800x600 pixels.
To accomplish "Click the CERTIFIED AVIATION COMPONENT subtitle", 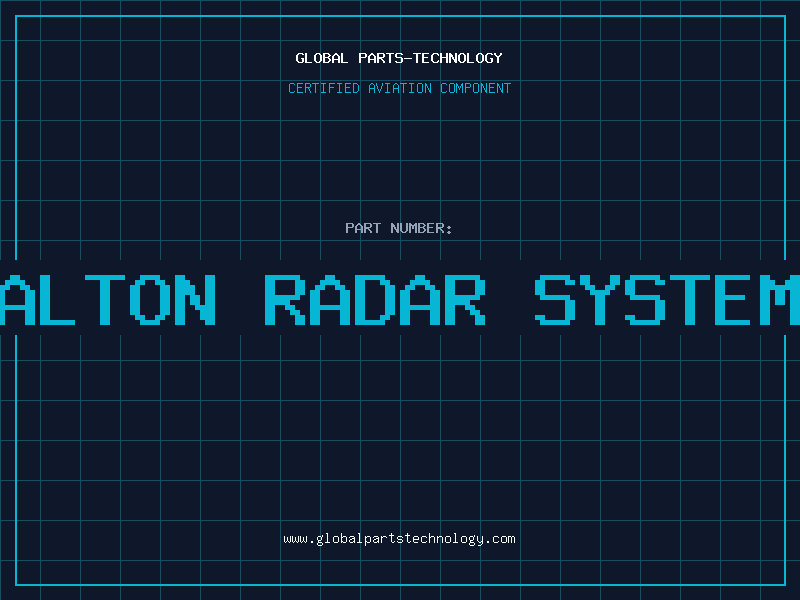I will tap(399, 88).
